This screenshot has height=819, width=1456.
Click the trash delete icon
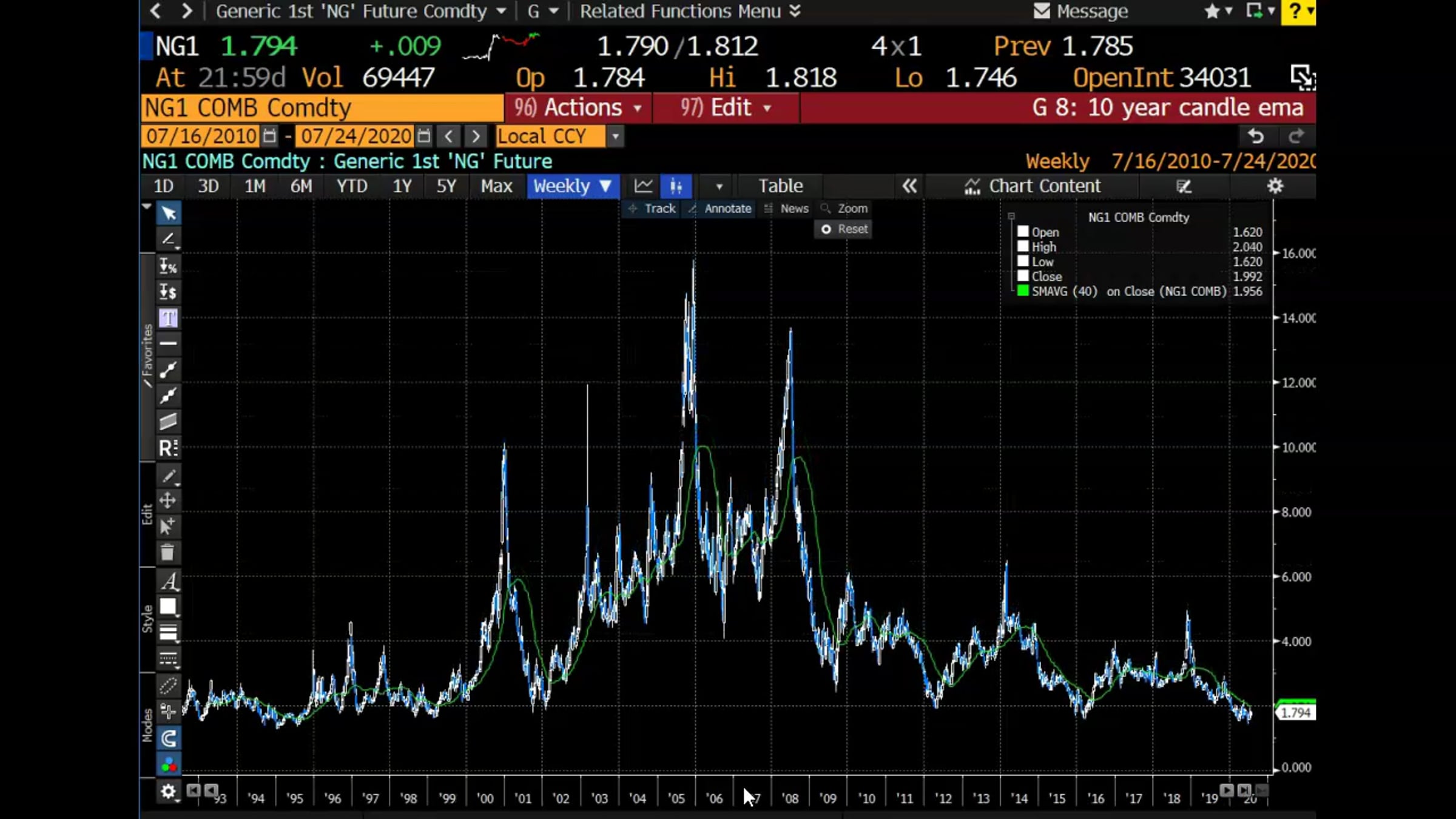coord(167,553)
